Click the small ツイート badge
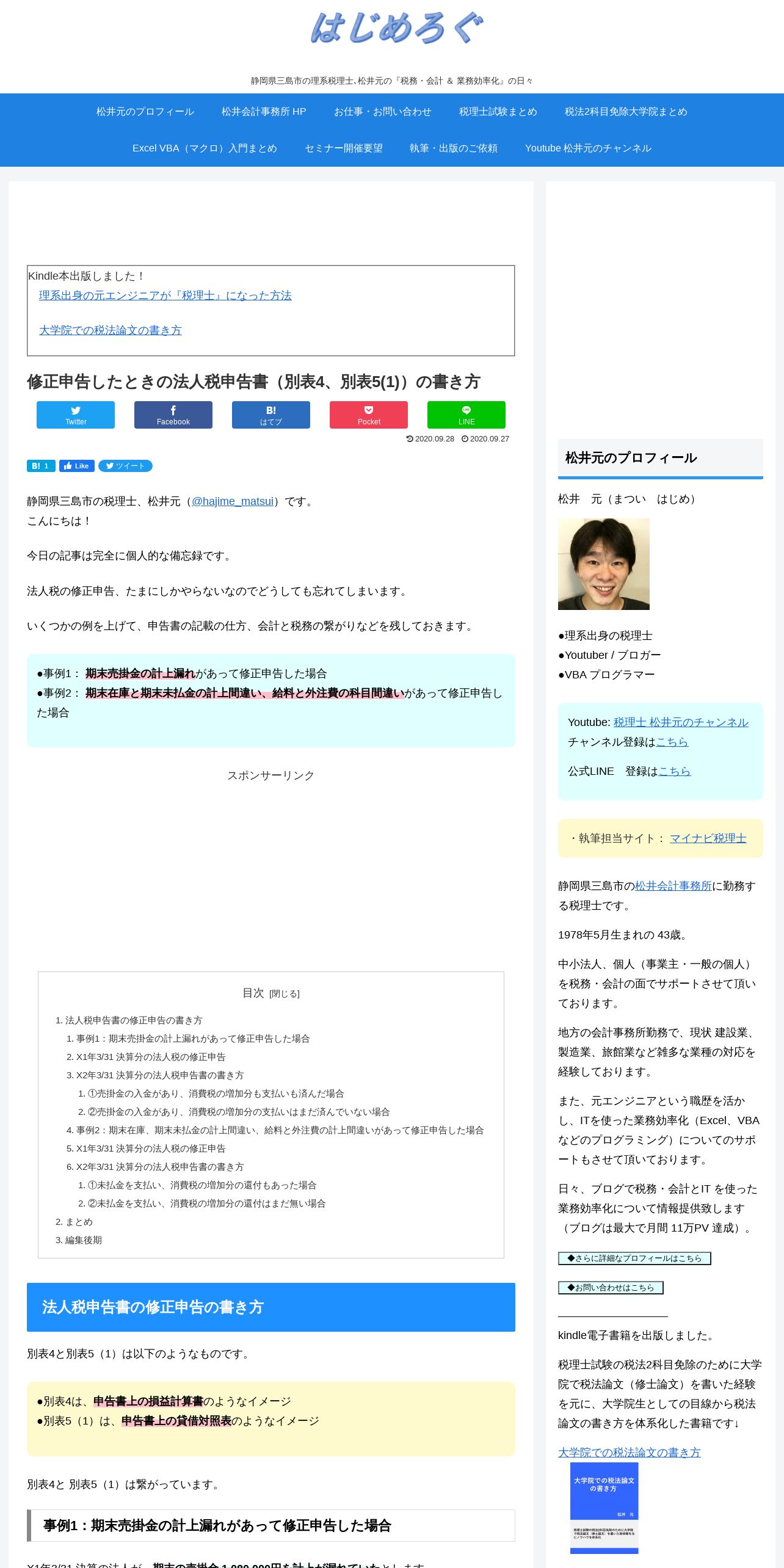The height and width of the screenshot is (1568, 784). tap(125, 466)
